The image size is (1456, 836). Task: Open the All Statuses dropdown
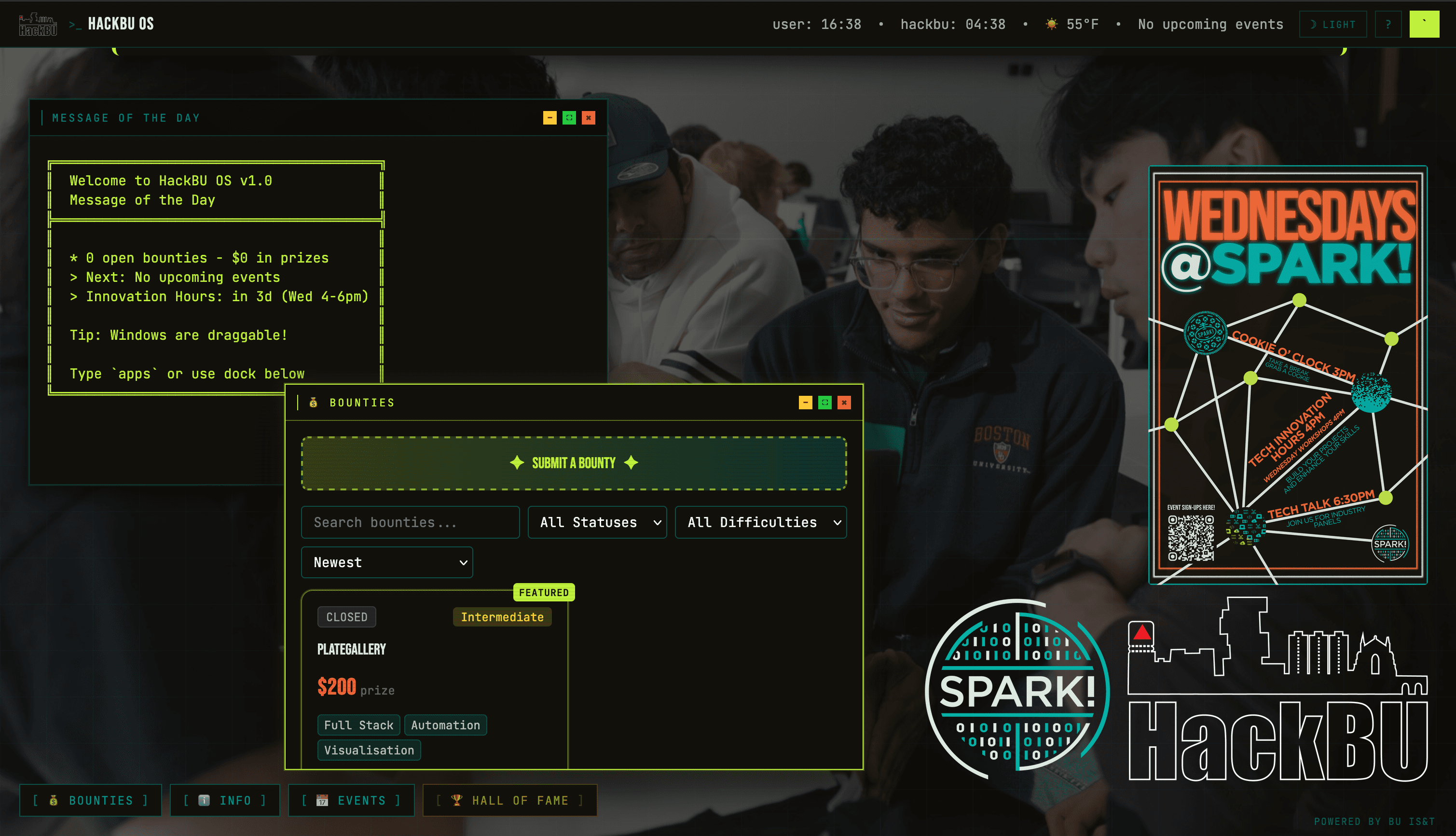click(x=597, y=522)
